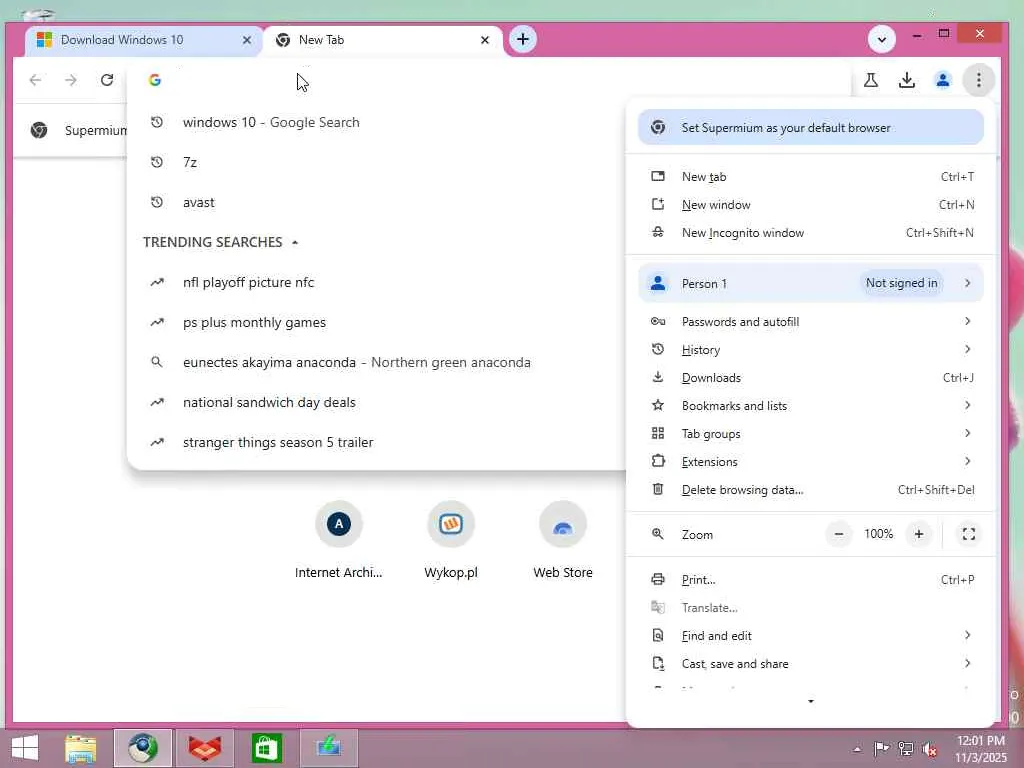The image size is (1024, 768).
Task: Expand the Extensions submenu
Action: pyautogui.click(x=810, y=462)
